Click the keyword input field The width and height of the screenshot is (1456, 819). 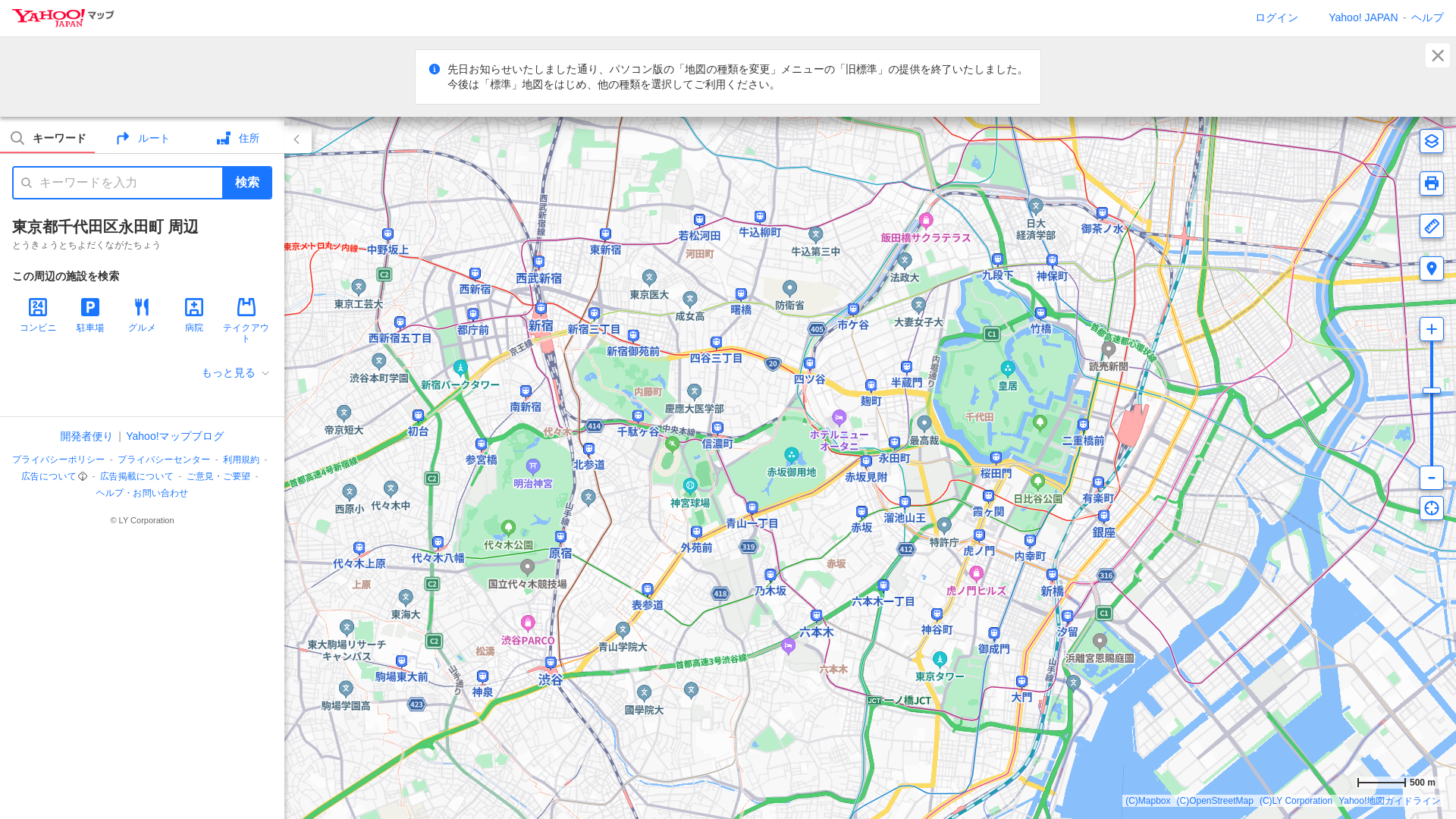[x=118, y=183]
